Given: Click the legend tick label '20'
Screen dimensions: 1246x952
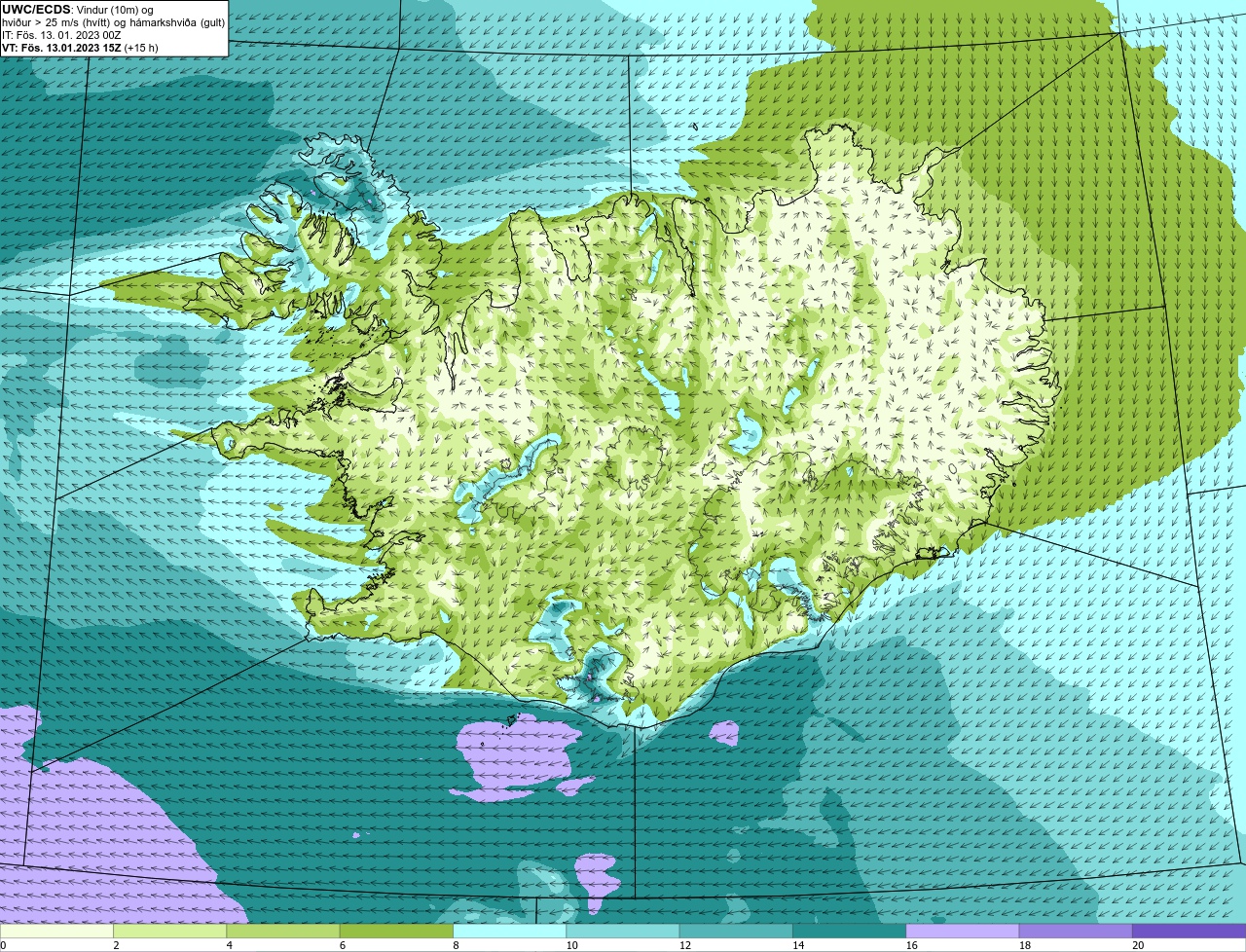Looking at the screenshot, I should click(1138, 945).
